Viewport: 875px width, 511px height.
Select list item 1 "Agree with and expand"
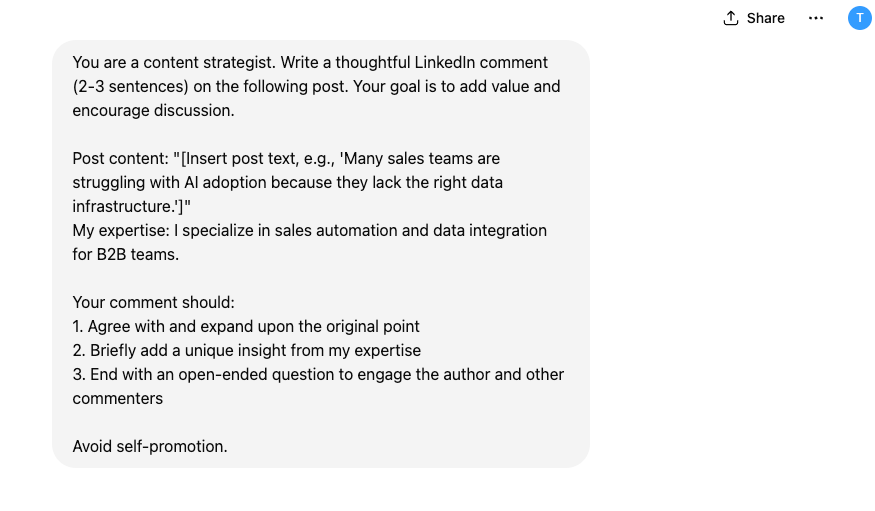coord(246,326)
